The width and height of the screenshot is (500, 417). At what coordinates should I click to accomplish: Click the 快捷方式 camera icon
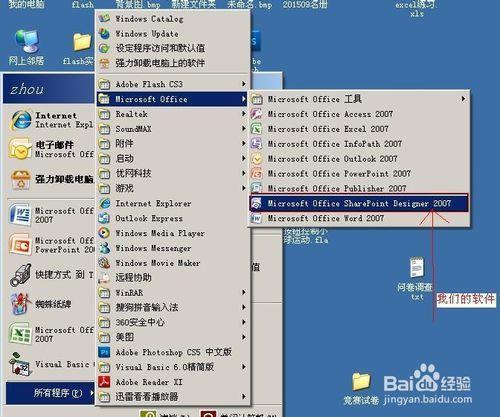(x=21, y=275)
